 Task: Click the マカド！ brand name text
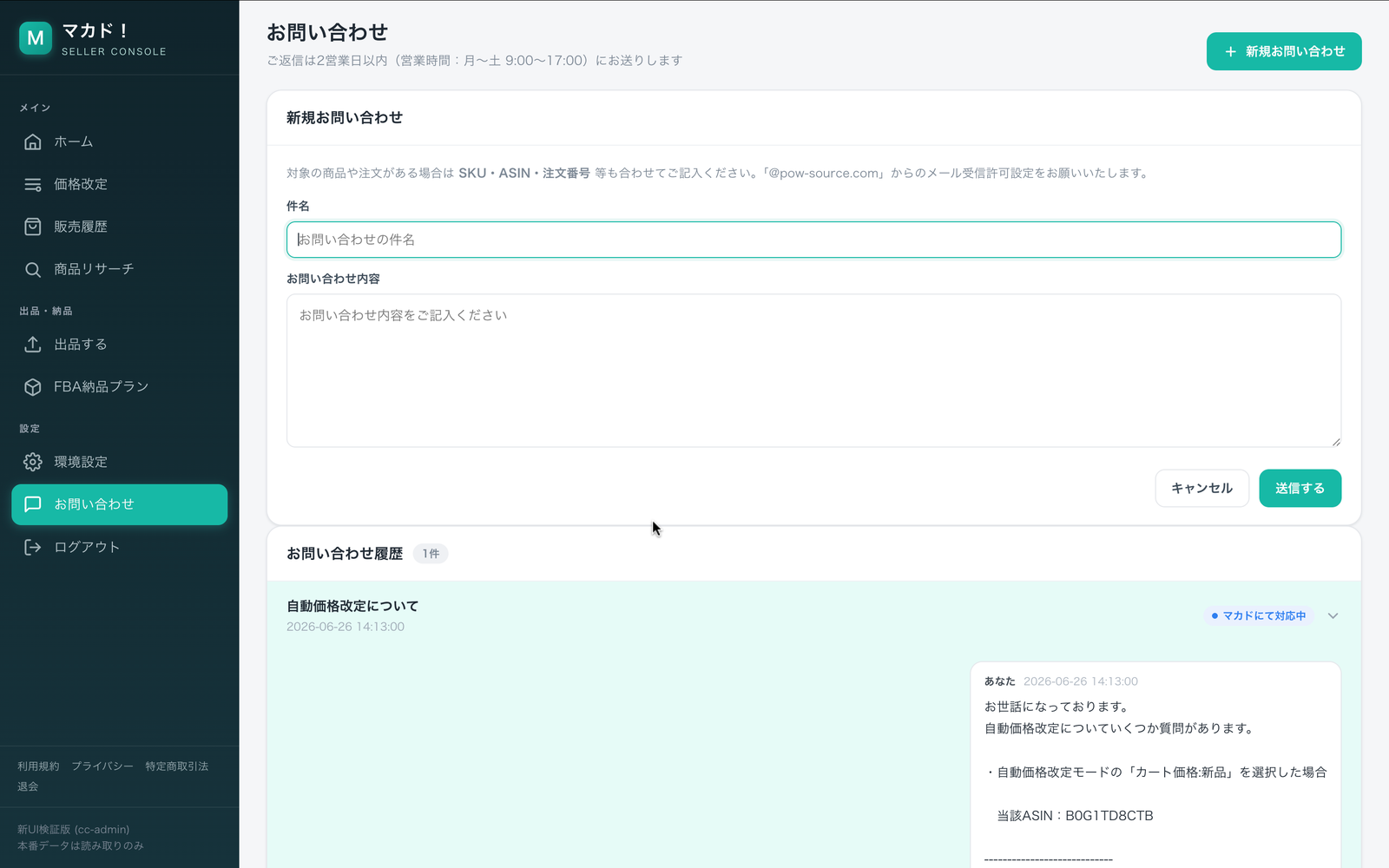point(95,31)
